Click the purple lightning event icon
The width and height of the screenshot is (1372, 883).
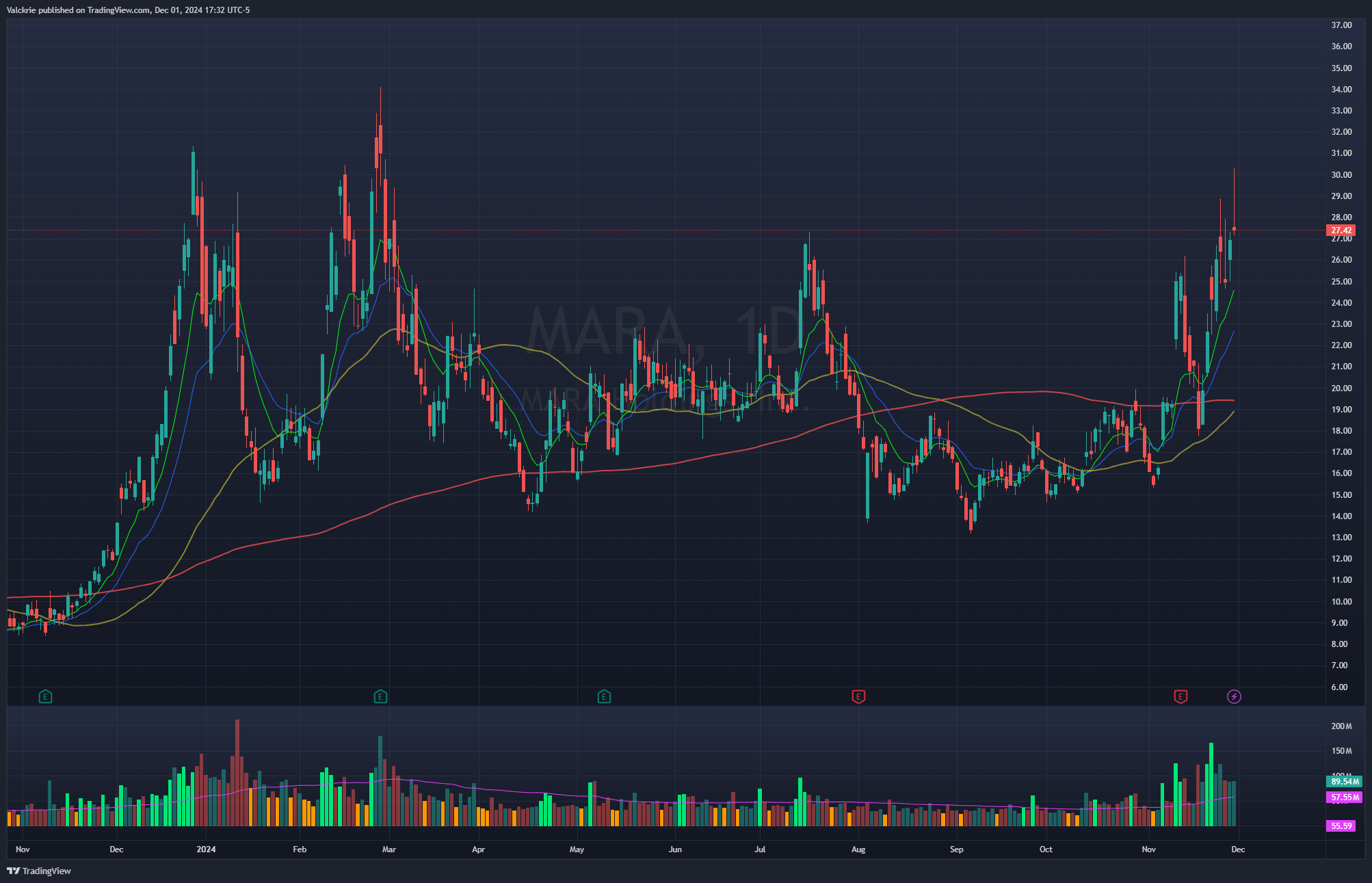1234,697
